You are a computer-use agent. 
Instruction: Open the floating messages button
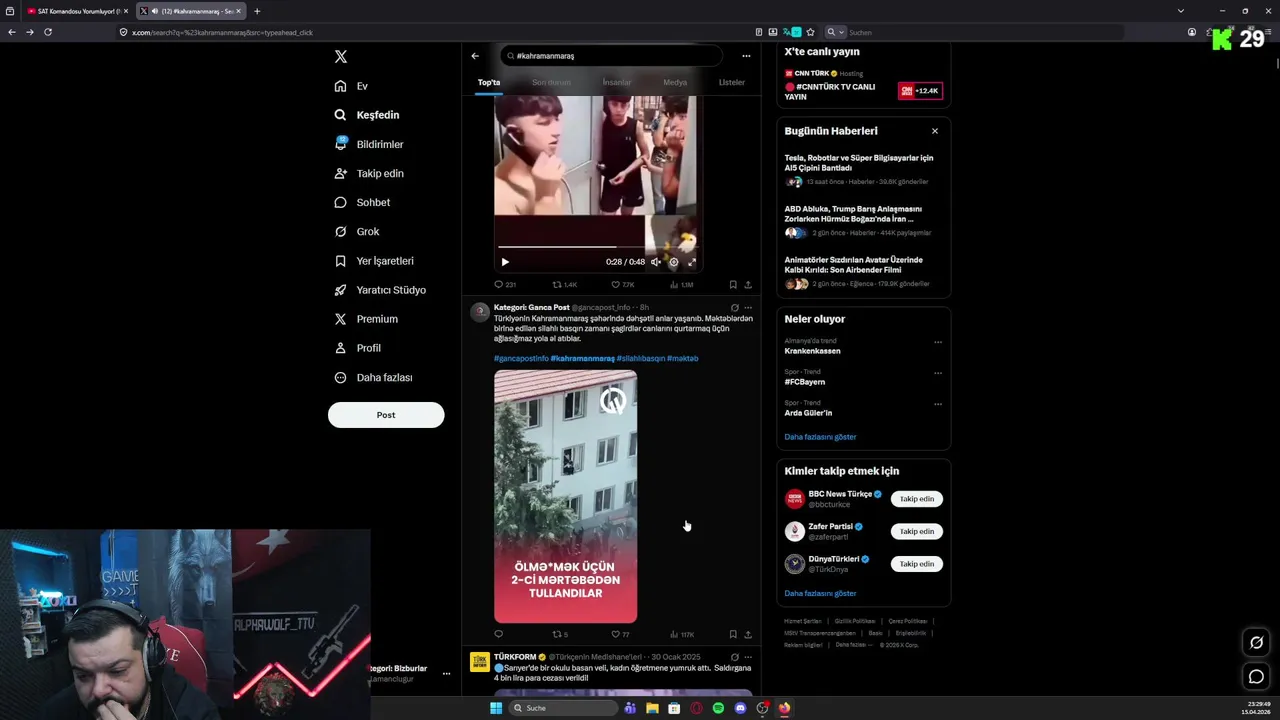(1256, 677)
